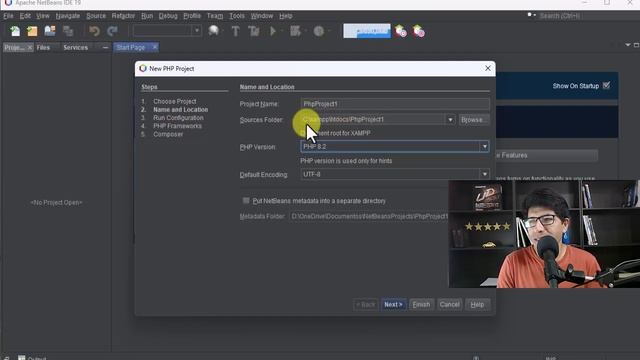
Task: Click the Cancel button
Action: tap(449, 304)
